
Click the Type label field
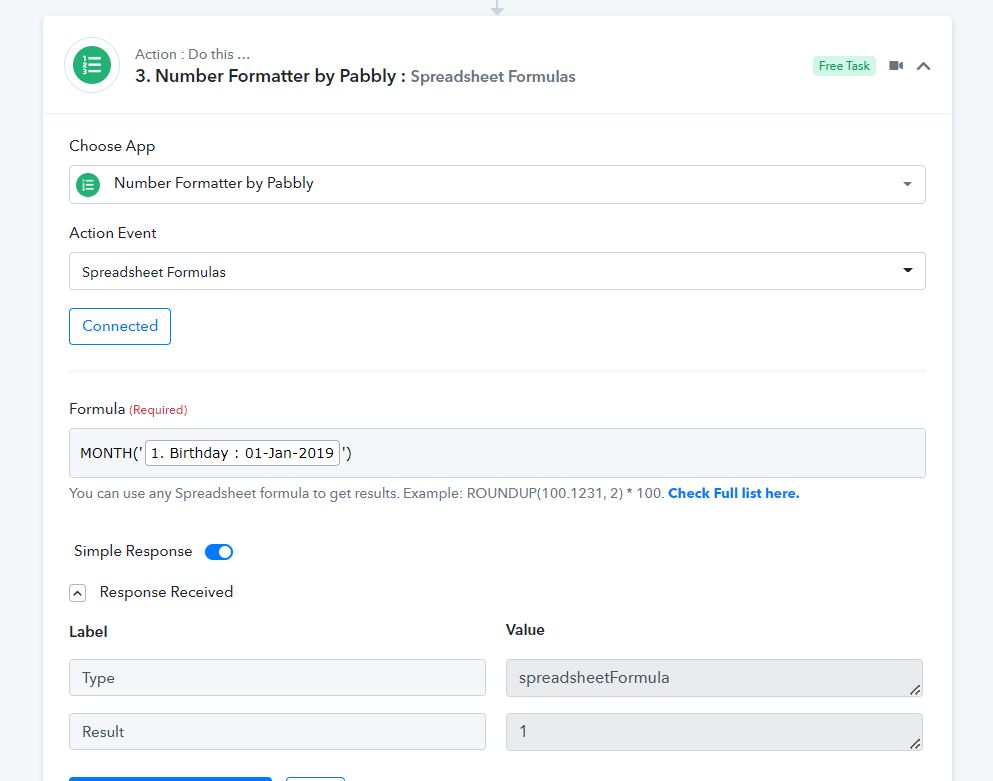(277, 678)
